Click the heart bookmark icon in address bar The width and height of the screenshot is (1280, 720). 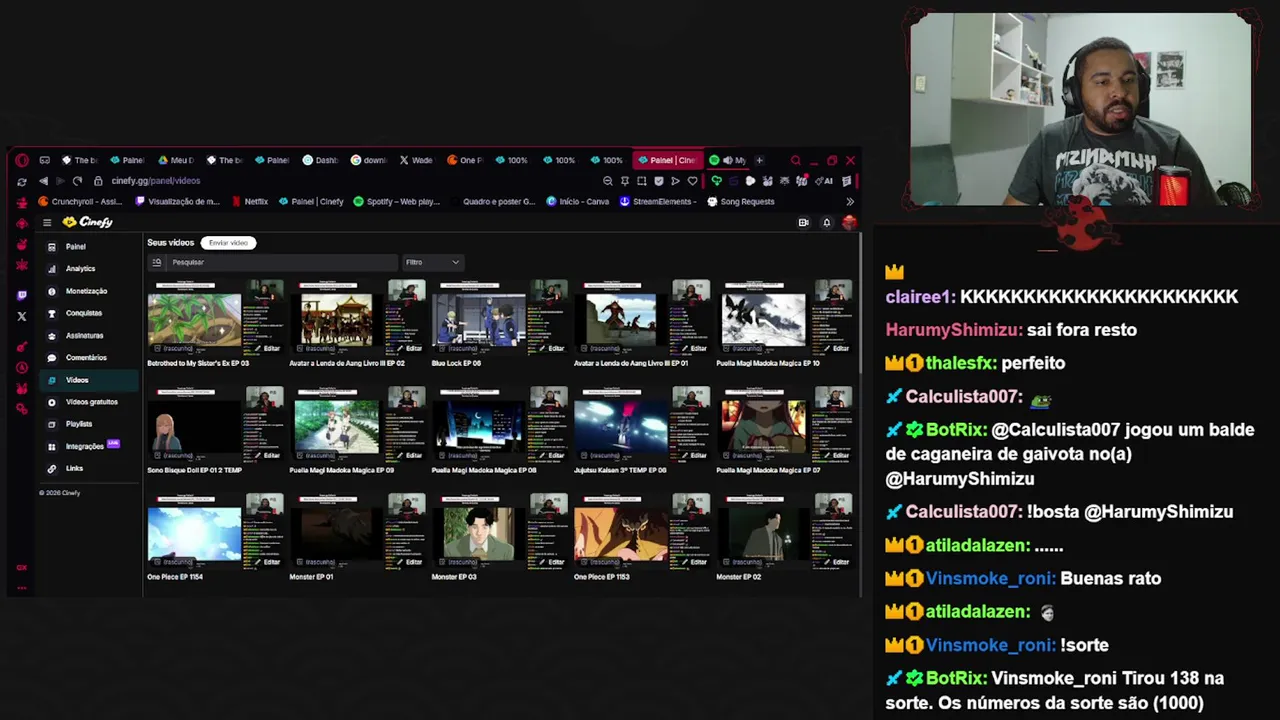pos(692,181)
